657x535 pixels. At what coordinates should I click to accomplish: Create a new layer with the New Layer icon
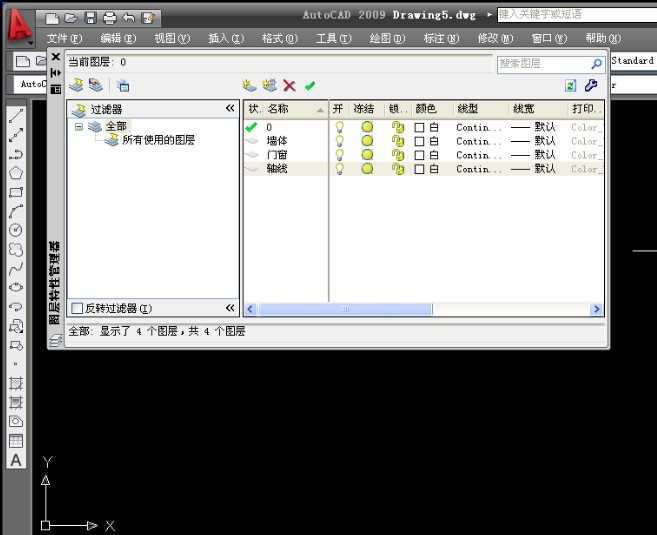click(250, 85)
